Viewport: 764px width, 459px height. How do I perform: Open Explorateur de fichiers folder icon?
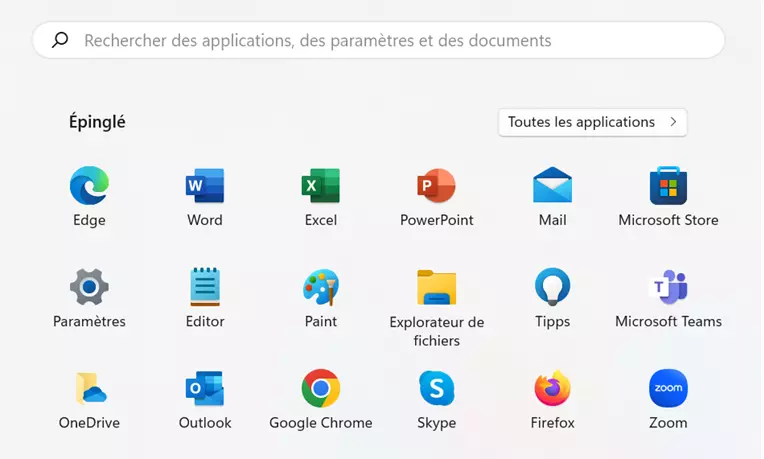click(437, 287)
